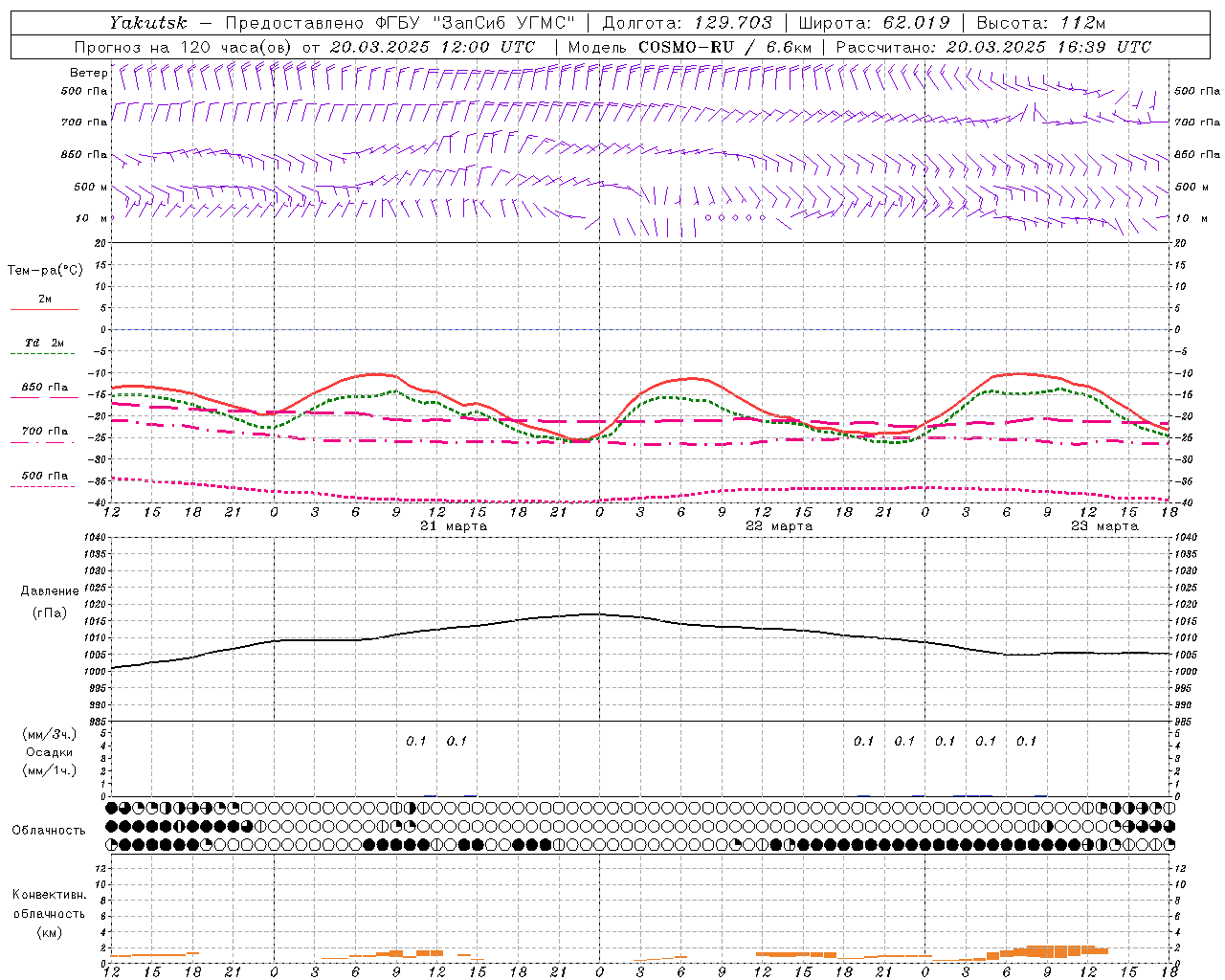Screen dimensions: 1225x980
Task: Click the '21 марта' date label
Action: 454,526
